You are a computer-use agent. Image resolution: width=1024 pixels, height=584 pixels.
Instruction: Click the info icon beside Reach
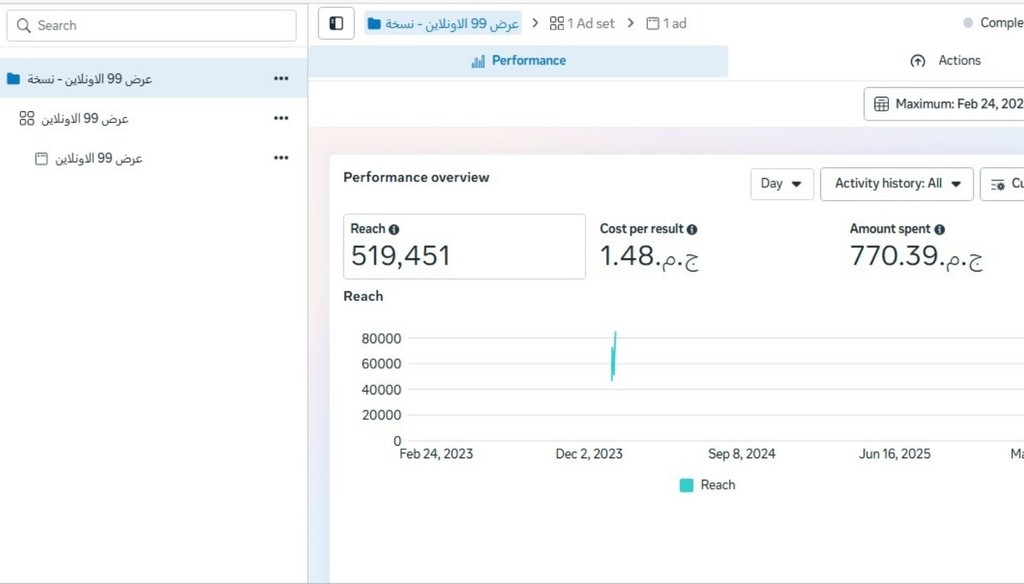click(394, 229)
